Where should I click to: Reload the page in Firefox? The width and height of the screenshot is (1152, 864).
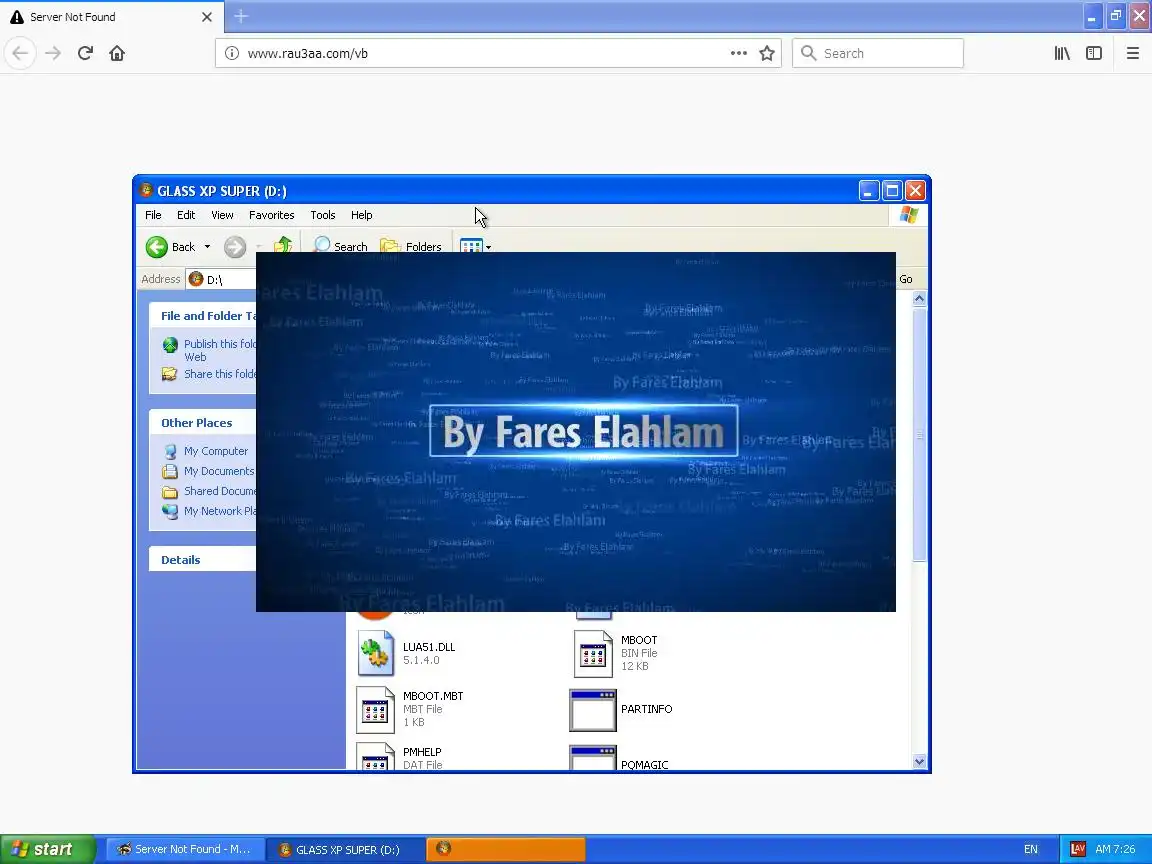pos(85,53)
